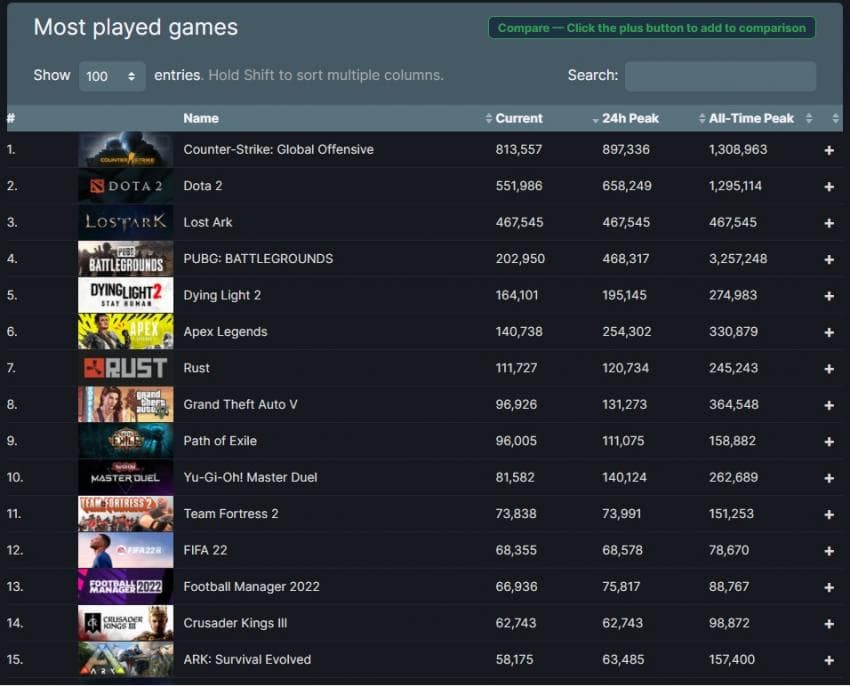Click FIFA 22 all-time peak 78,670
Screen dimensions: 850x686
coord(729,550)
